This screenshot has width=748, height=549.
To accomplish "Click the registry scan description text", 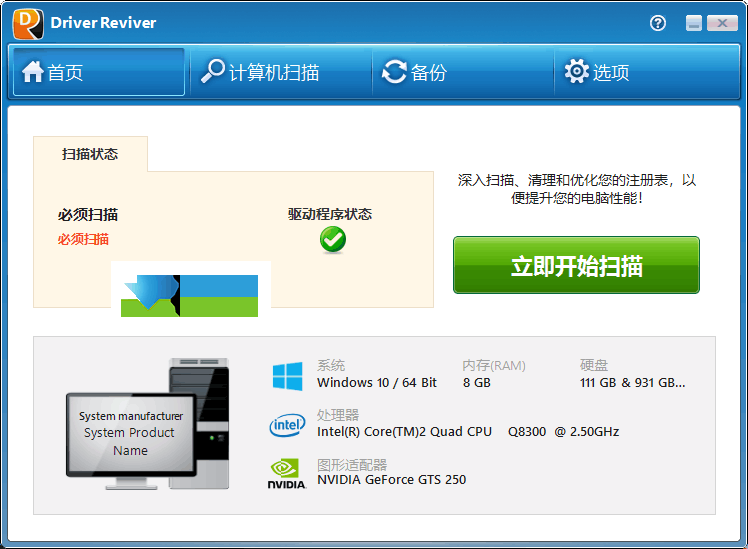I will coord(577,189).
